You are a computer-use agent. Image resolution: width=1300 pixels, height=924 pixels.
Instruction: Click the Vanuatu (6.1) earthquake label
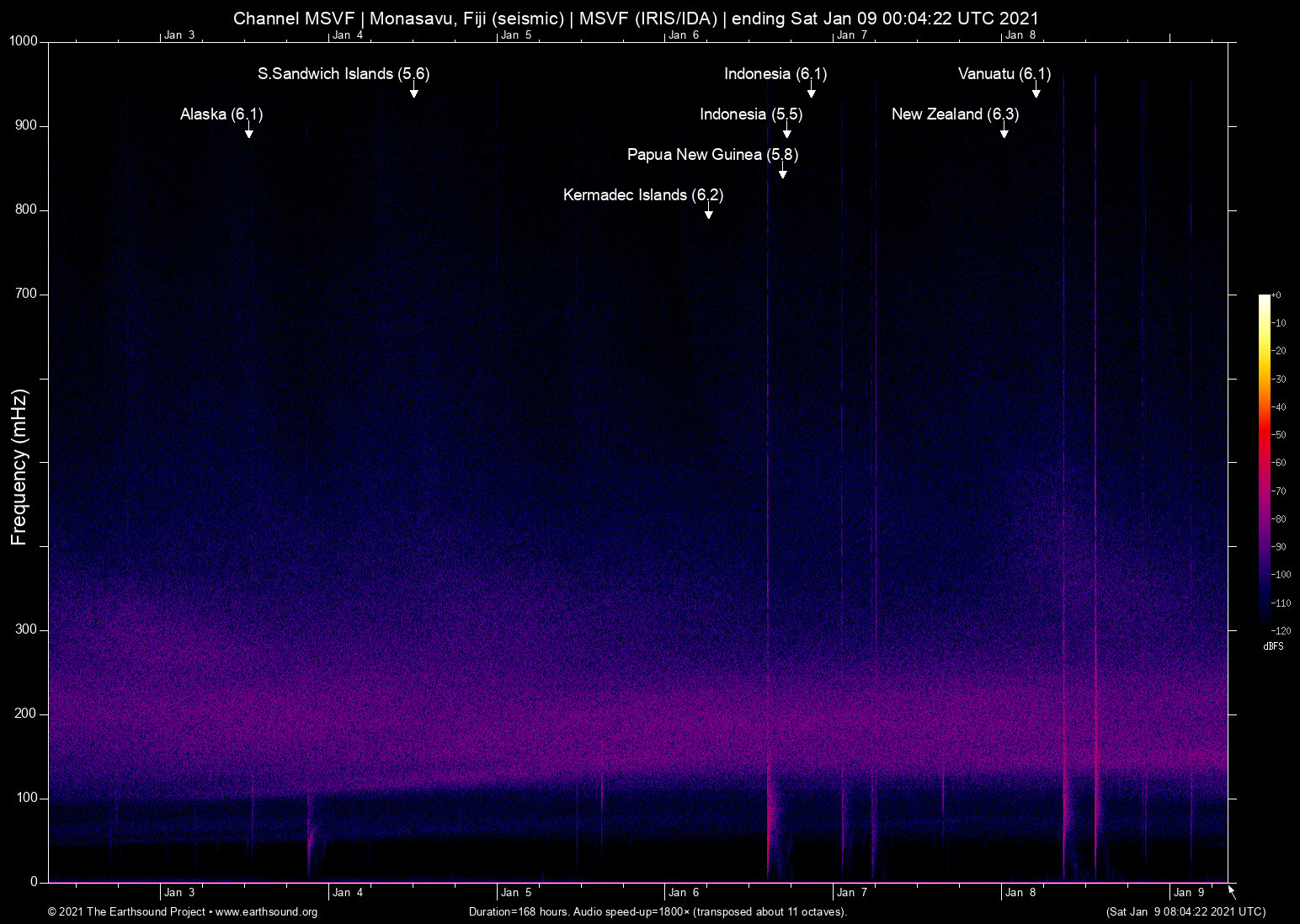tap(1004, 74)
